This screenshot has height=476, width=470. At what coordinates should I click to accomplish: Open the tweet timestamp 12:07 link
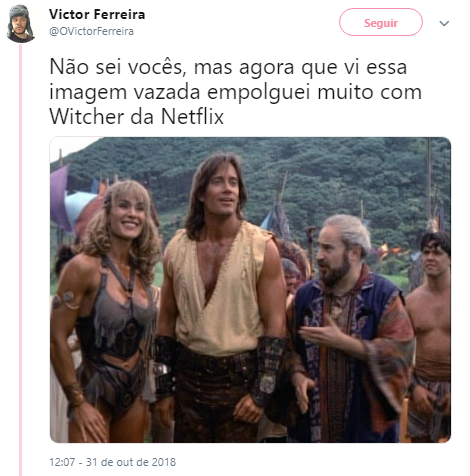tap(62, 462)
